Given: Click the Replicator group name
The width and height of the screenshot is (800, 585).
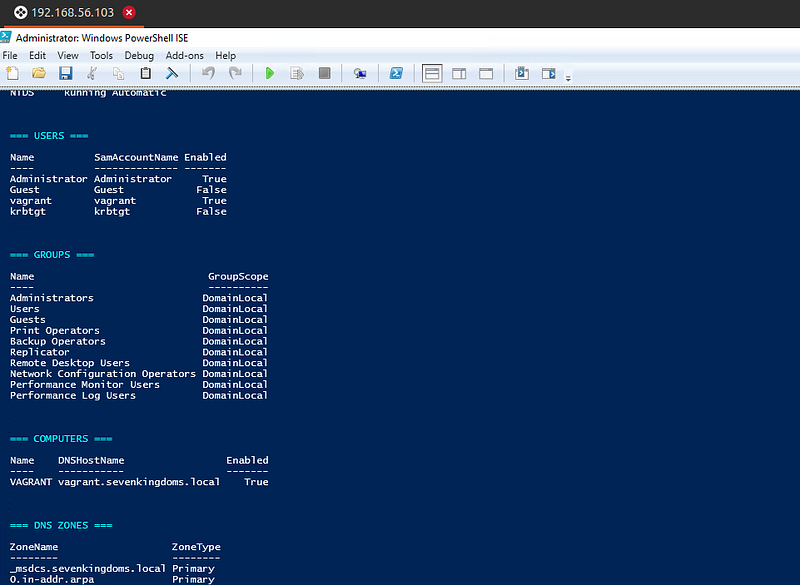Looking at the screenshot, I should coord(40,352).
